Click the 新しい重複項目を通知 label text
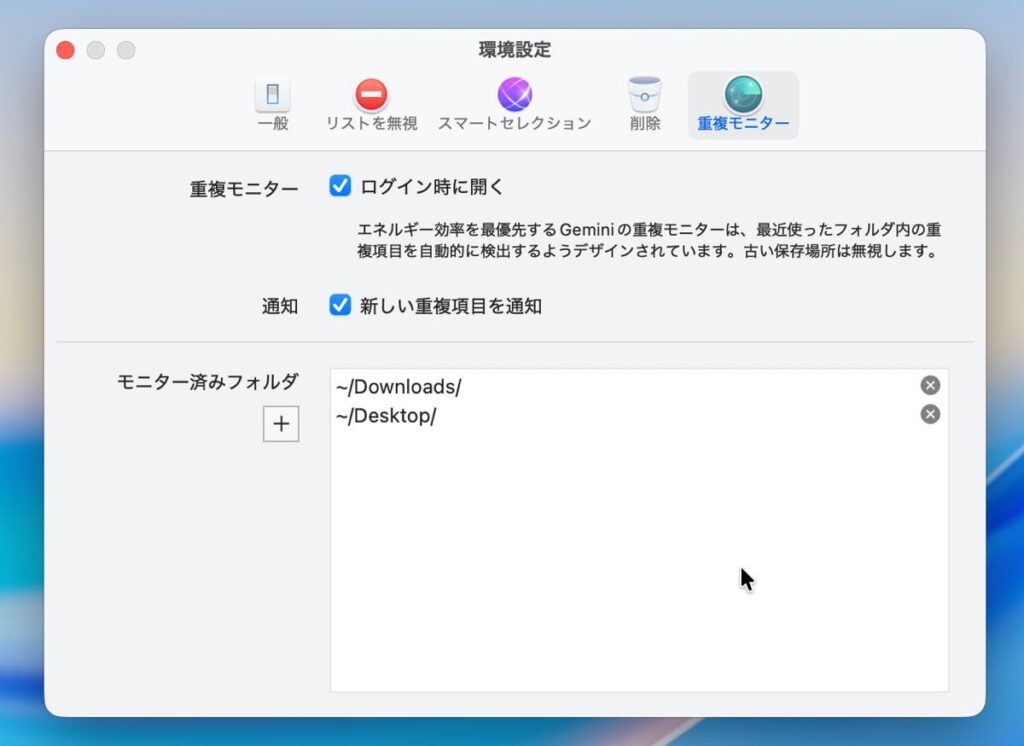The height and width of the screenshot is (746, 1024). (450, 306)
